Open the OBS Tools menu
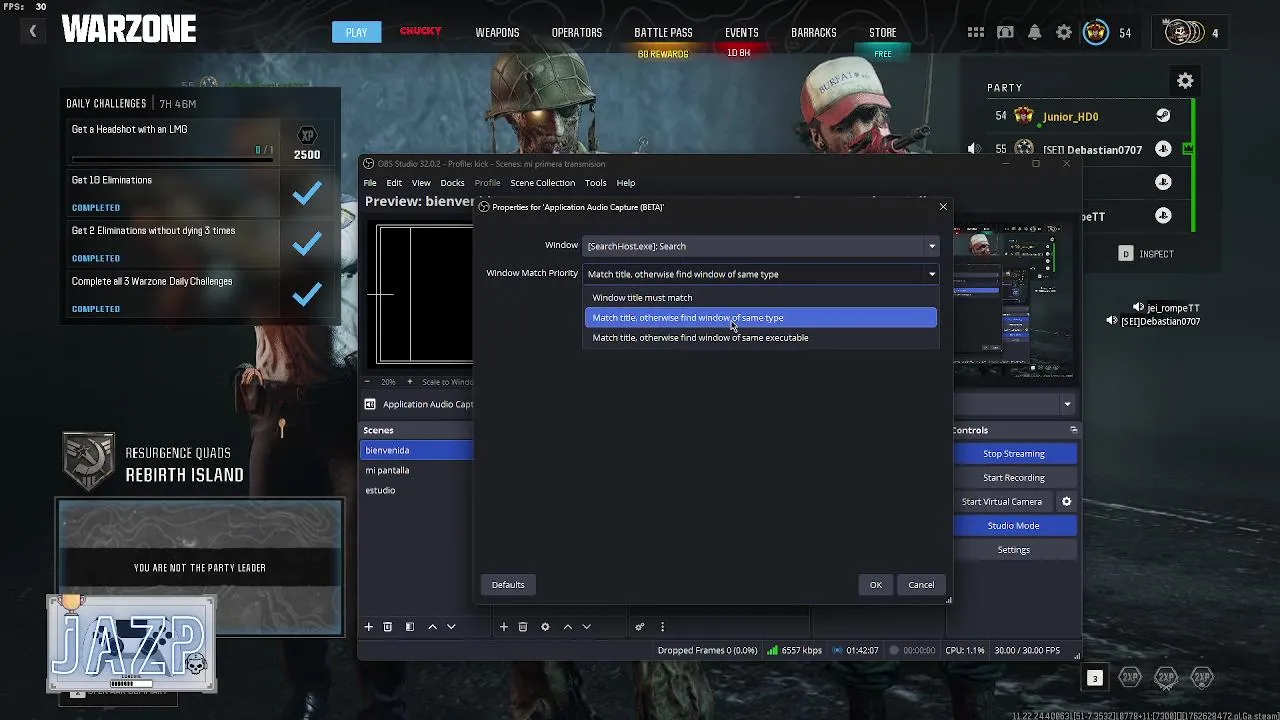The width and height of the screenshot is (1280, 720). click(x=595, y=183)
